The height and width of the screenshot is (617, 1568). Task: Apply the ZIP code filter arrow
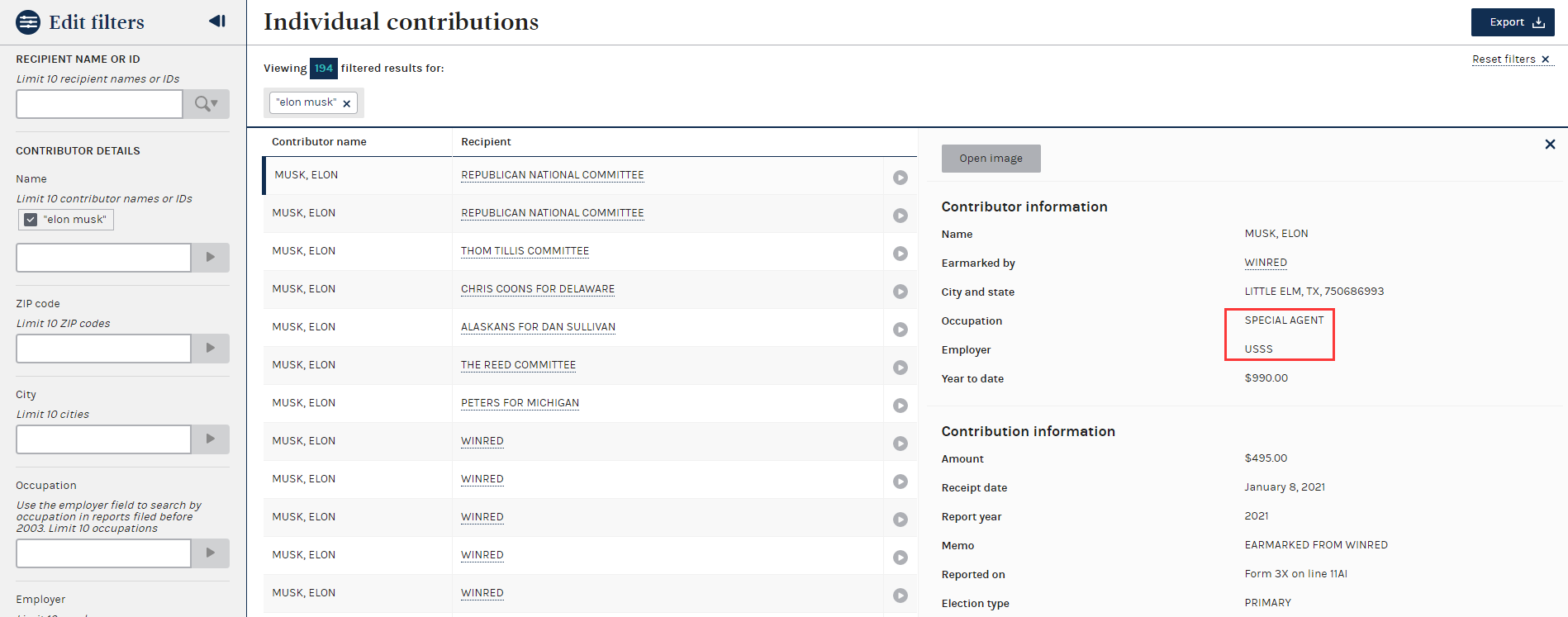pyautogui.click(x=210, y=349)
